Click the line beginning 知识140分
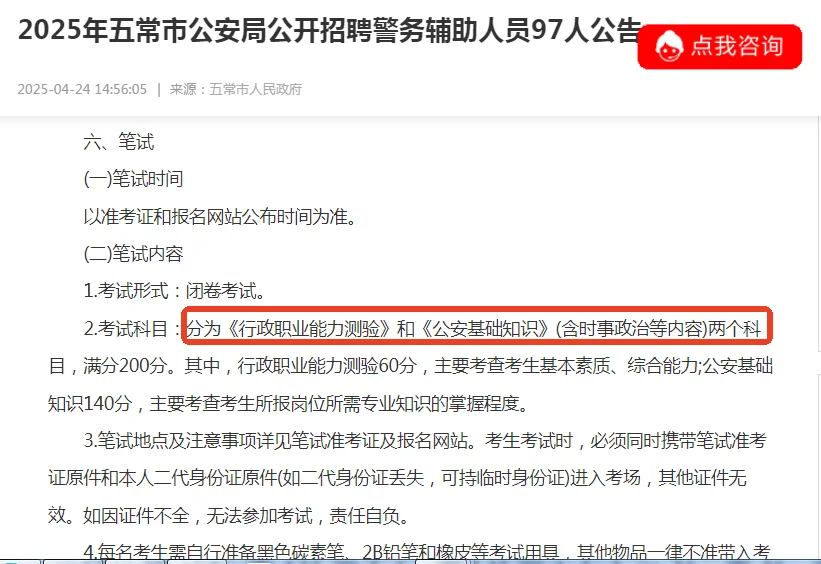This screenshot has width=821, height=564. (289, 403)
